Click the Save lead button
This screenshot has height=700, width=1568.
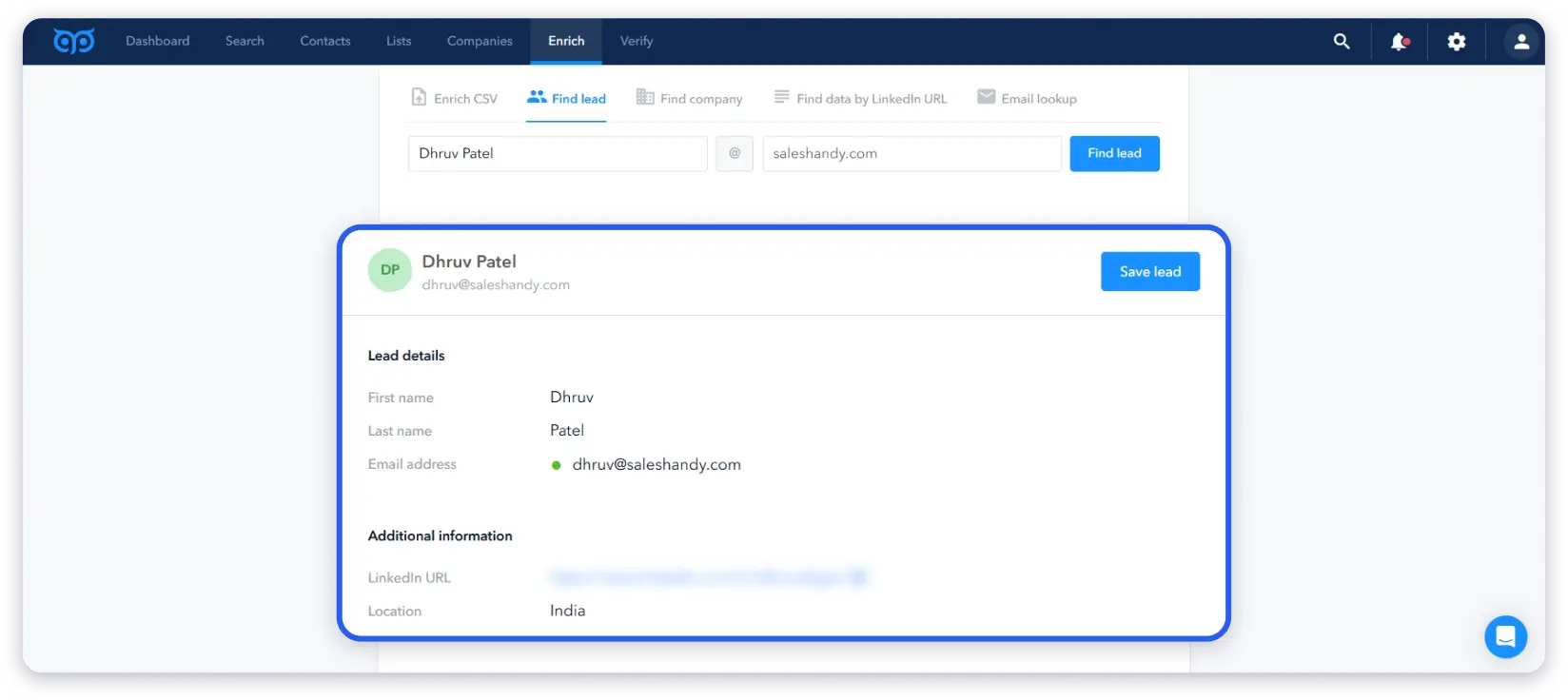click(x=1150, y=271)
